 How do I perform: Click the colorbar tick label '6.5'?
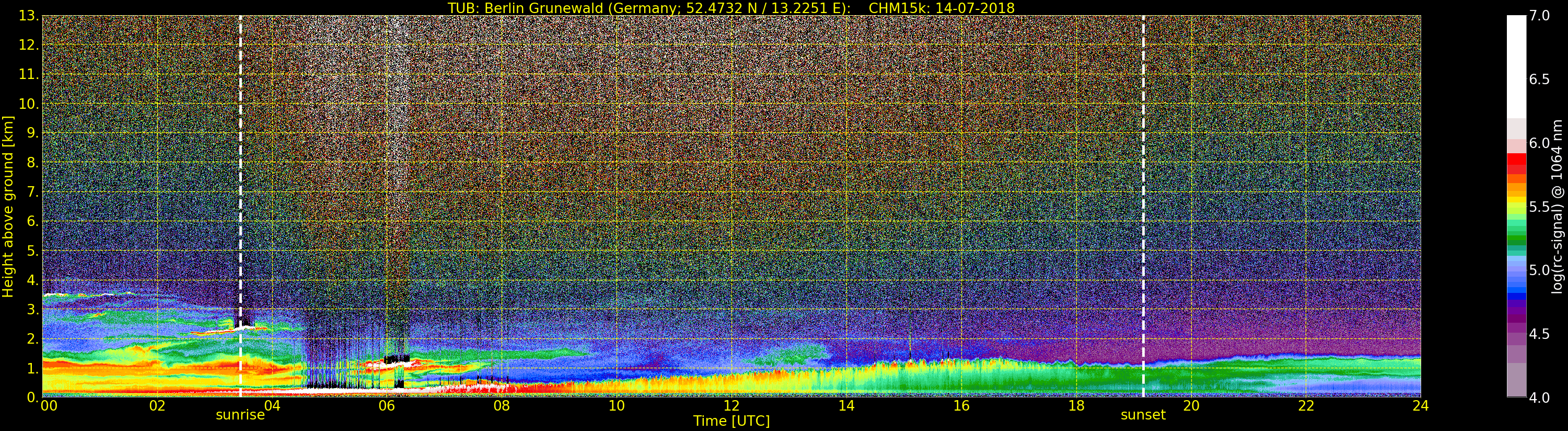point(1539,80)
